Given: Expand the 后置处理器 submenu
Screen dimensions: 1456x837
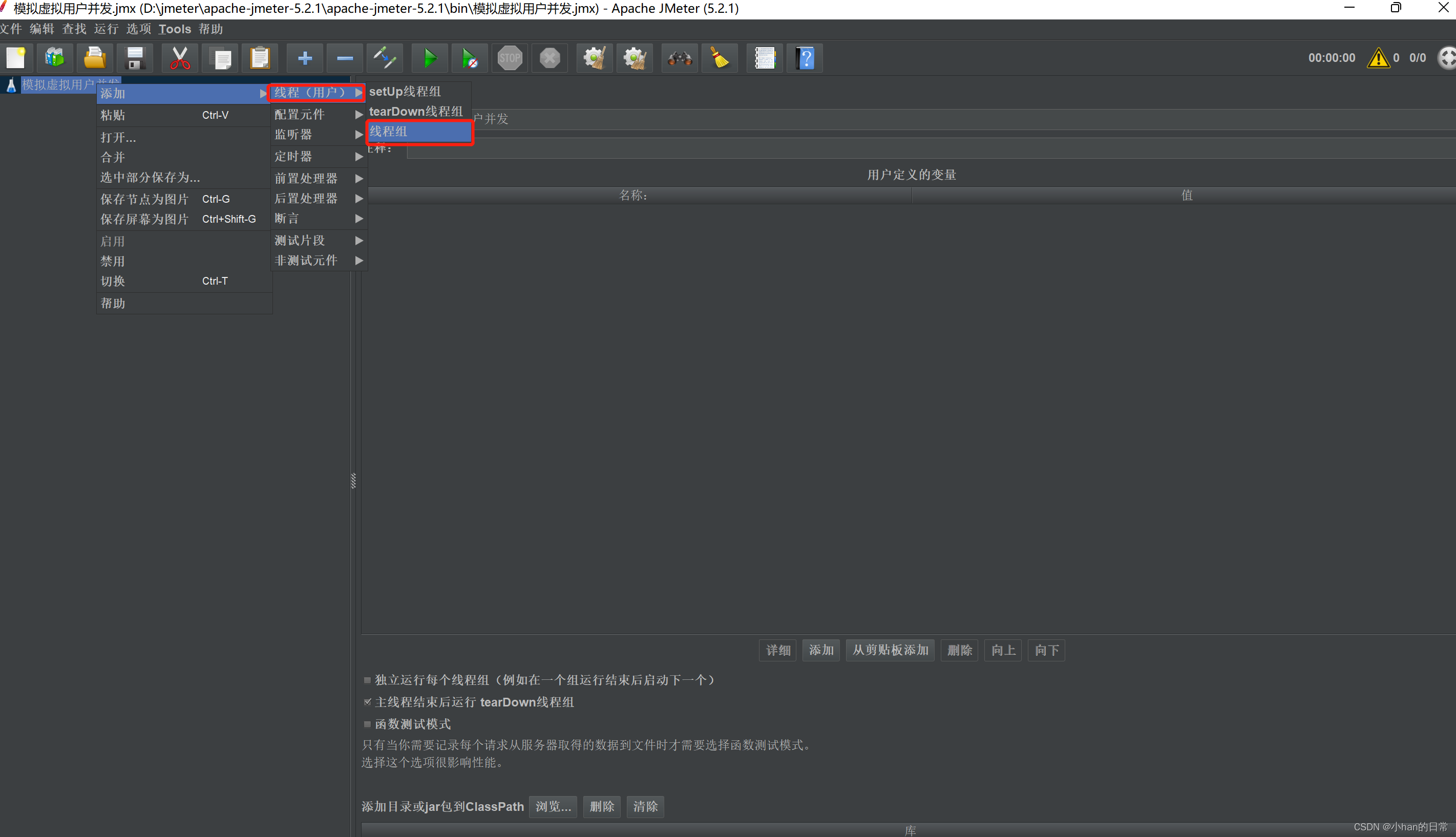Looking at the screenshot, I should 318,198.
